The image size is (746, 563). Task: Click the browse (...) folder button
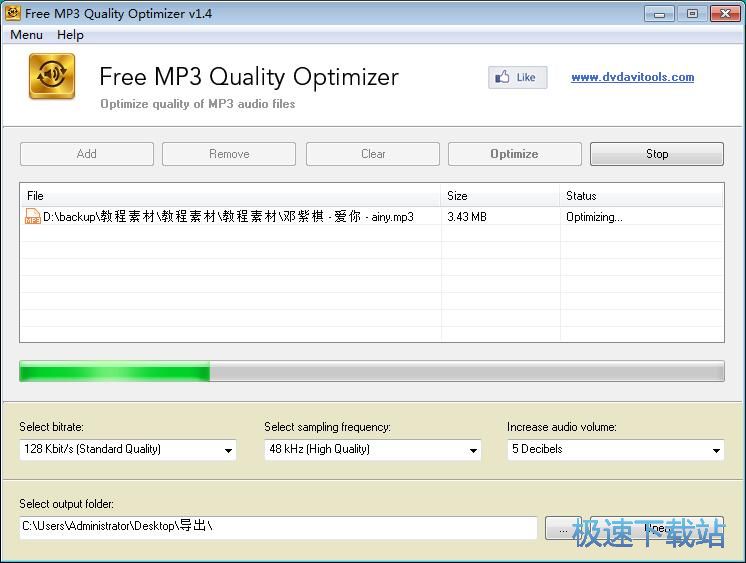[x=563, y=528]
